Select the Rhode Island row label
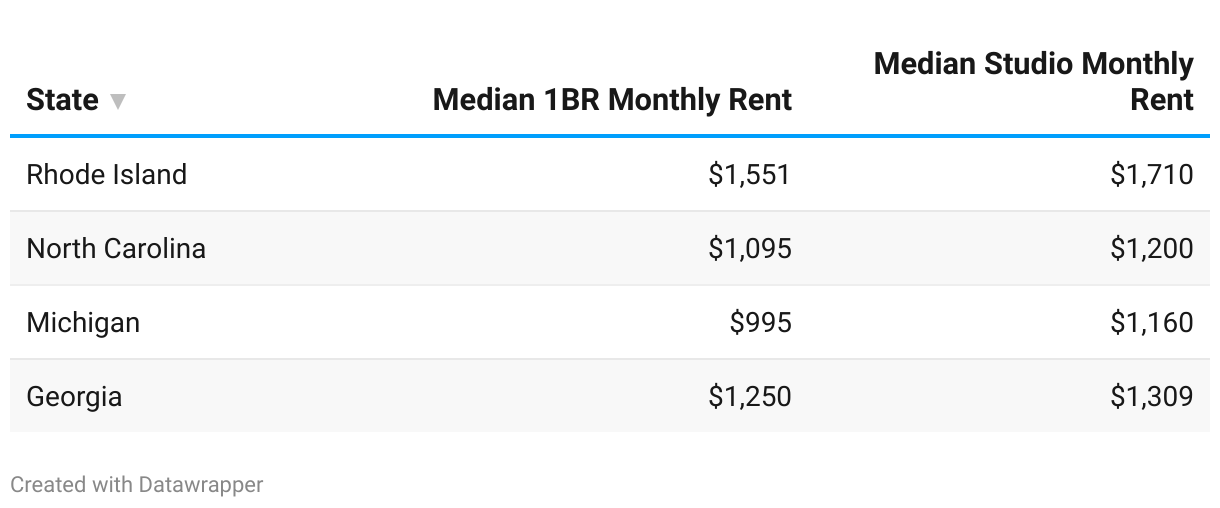This screenshot has width=1220, height=508. [x=107, y=174]
